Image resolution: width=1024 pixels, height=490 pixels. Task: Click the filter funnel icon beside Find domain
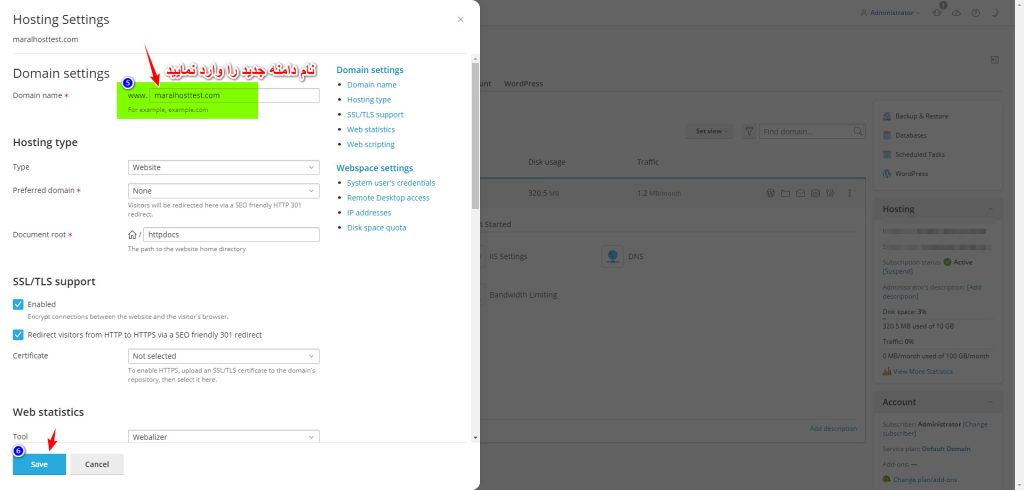coord(748,131)
